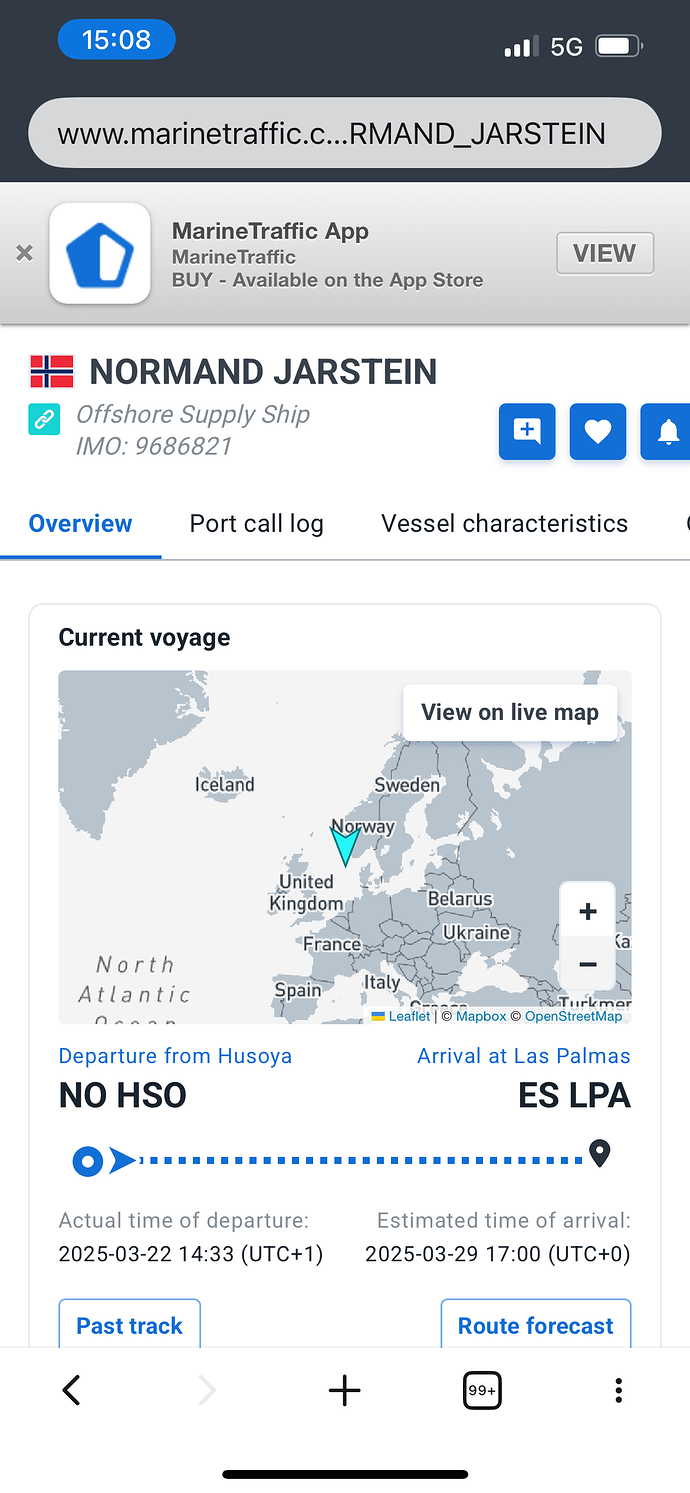Add vessel to favorites with heart icon
The width and height of the screenshot is (690, 1493).
coord(597,432)
